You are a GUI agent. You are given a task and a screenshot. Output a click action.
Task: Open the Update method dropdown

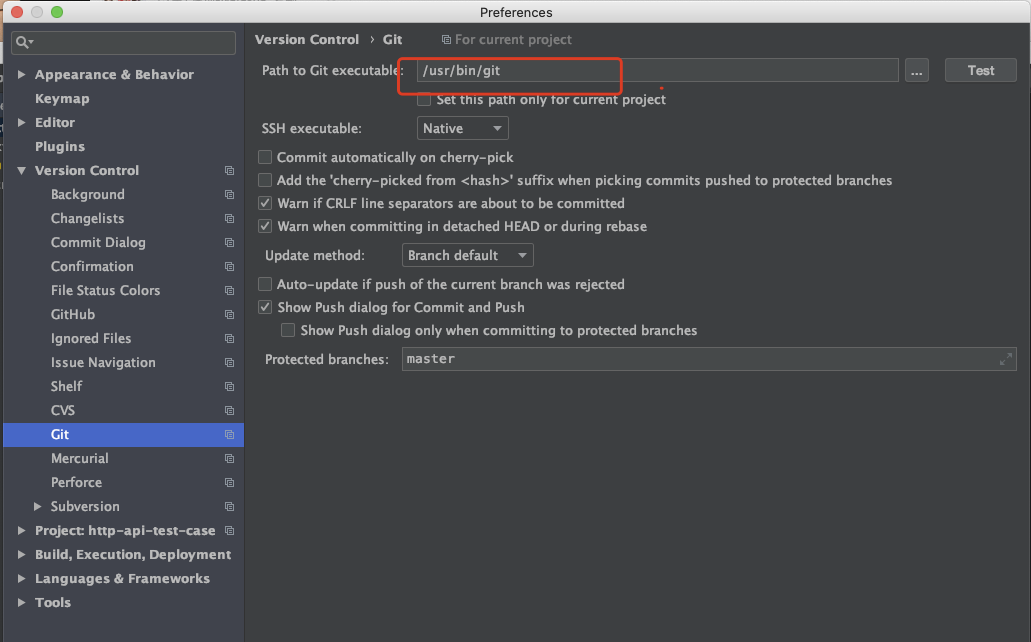(x=467, y=254)
